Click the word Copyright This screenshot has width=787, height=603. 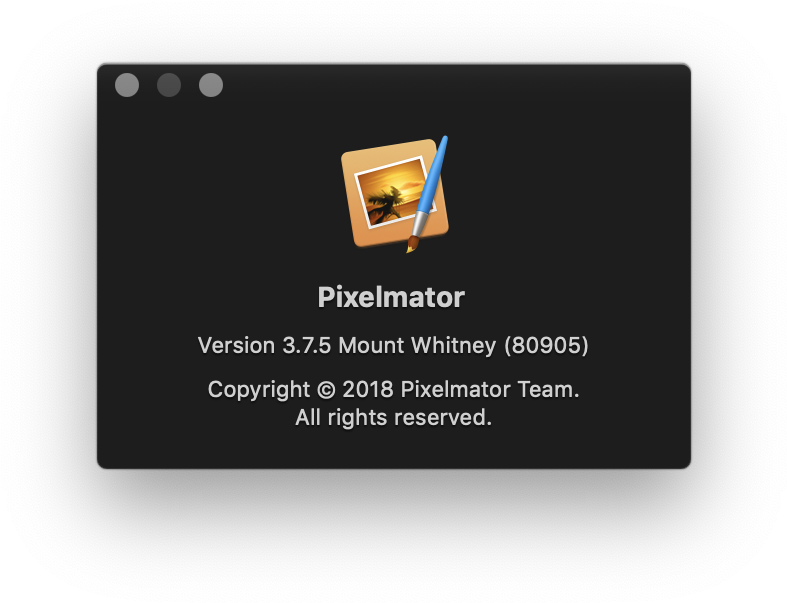[259, 390]
